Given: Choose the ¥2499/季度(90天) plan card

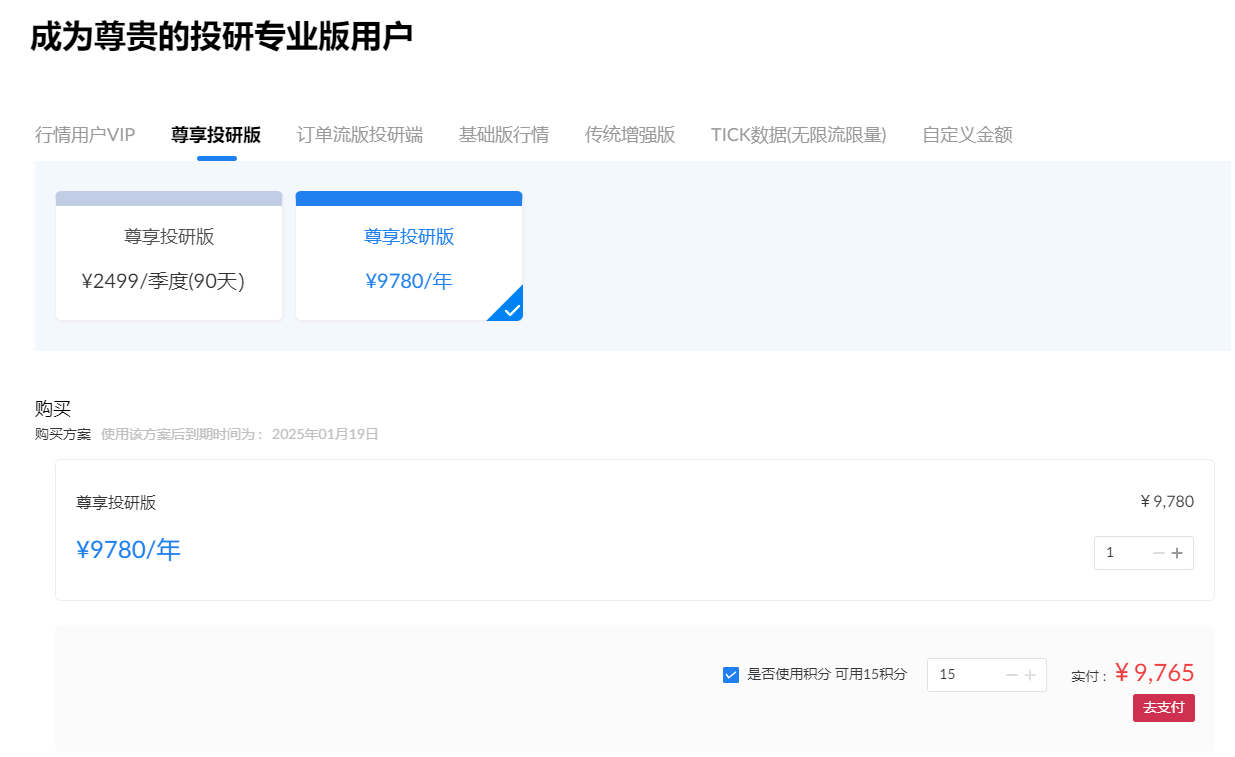Looking at the screenshot, I should pos(169,256).
